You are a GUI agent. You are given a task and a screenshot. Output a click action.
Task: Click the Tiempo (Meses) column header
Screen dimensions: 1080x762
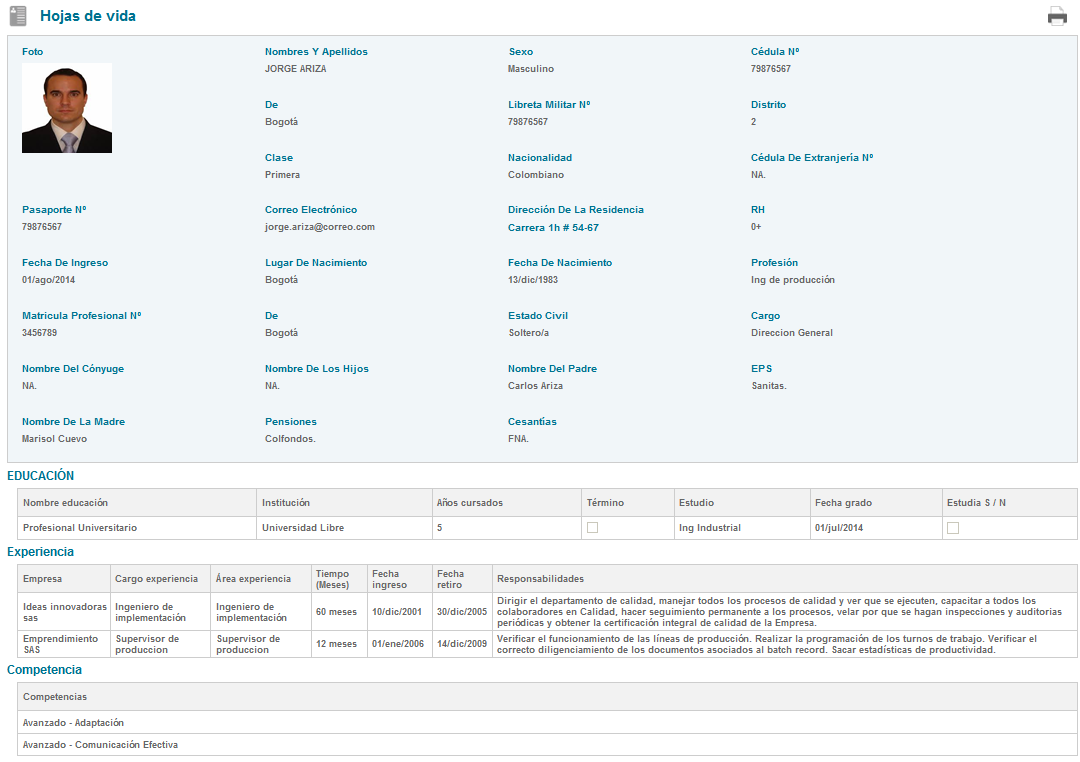(332, 579)
